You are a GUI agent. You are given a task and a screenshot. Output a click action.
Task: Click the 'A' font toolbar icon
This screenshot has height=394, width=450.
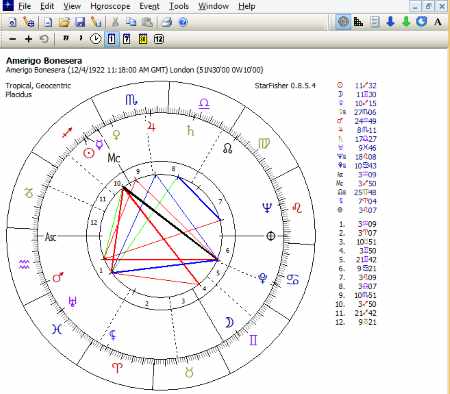point(438,22)
